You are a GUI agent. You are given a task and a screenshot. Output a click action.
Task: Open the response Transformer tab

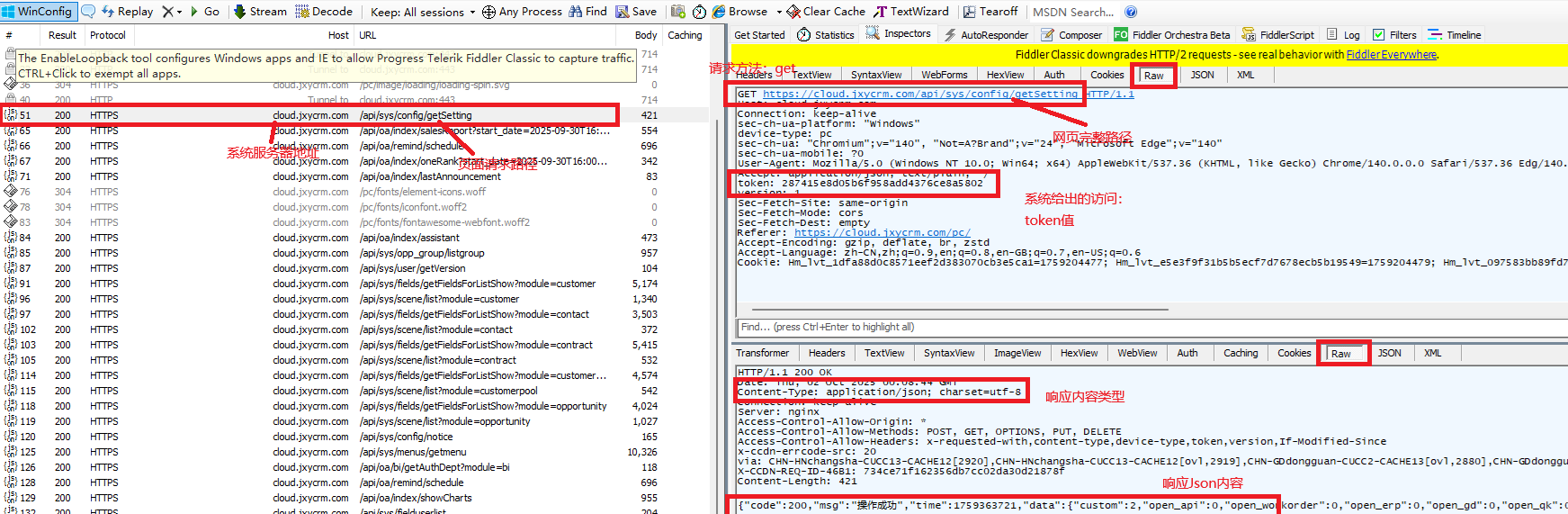[x=762, y=353]
